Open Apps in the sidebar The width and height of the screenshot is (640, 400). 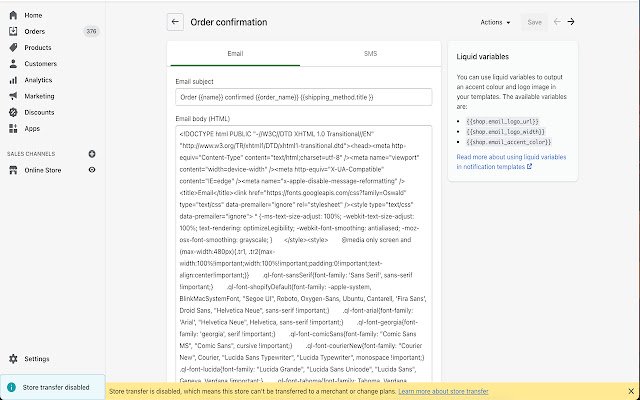(32, 129)
